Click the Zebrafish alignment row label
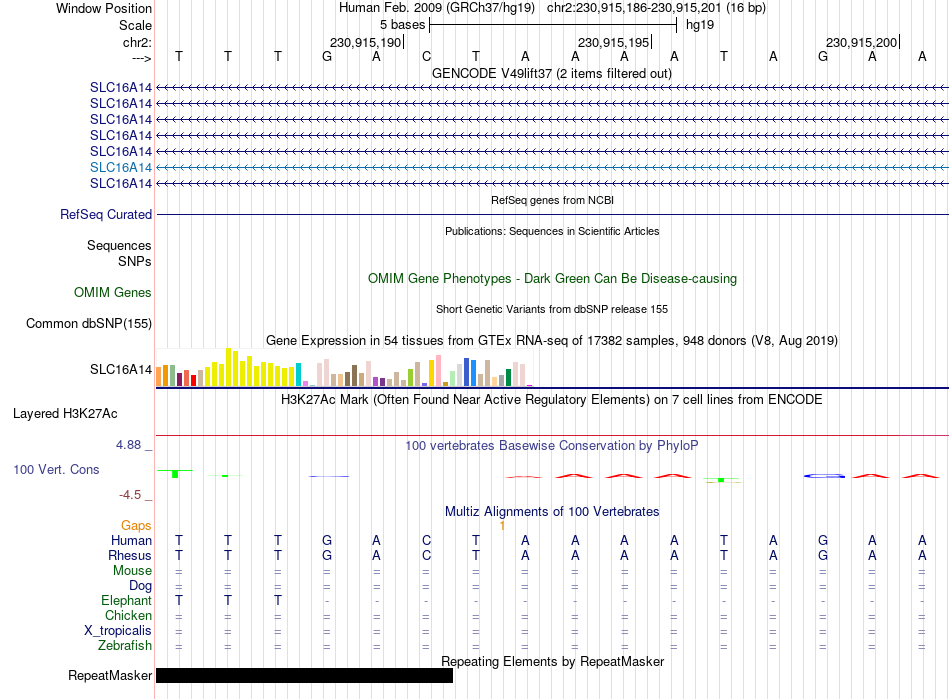 (125, 646)
